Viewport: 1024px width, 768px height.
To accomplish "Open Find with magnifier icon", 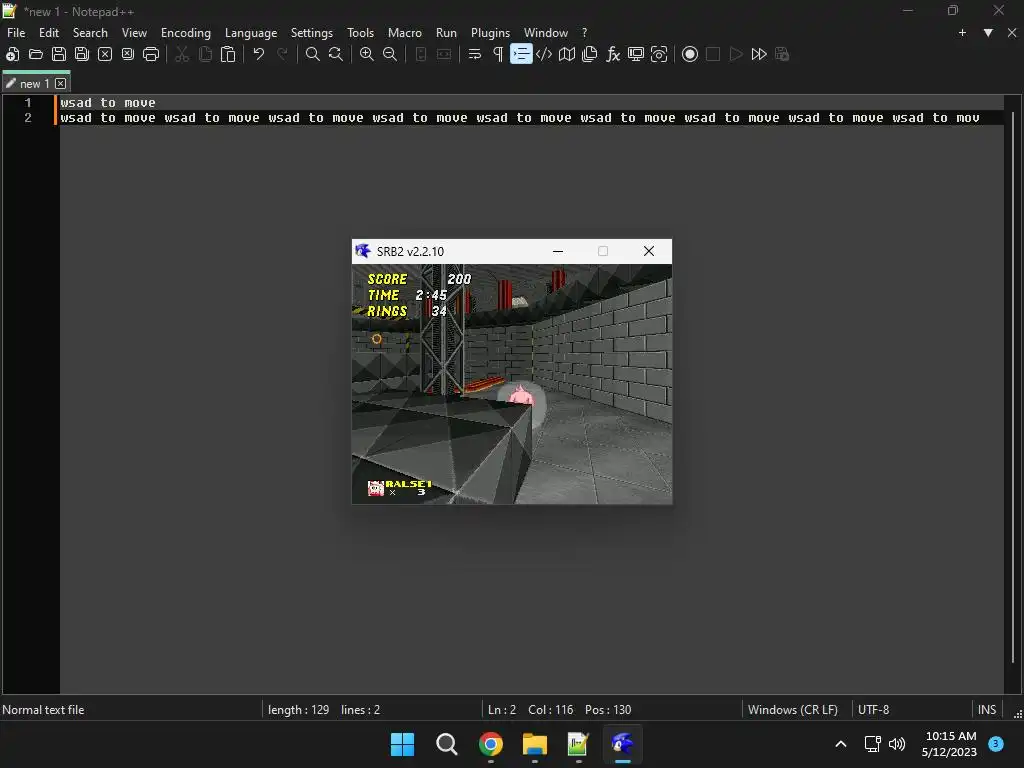I will point(313,54).
